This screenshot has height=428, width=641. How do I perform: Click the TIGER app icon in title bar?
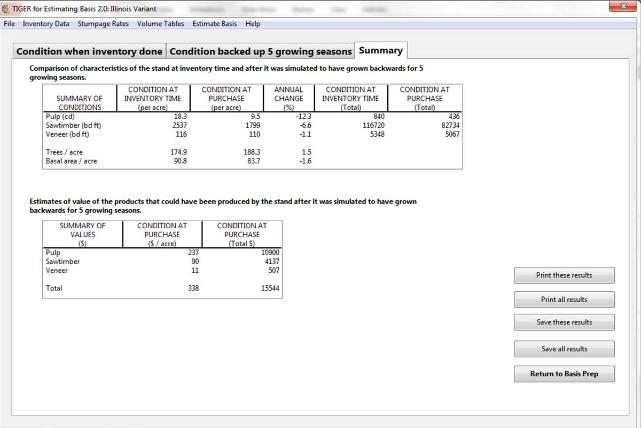[7, 7]
